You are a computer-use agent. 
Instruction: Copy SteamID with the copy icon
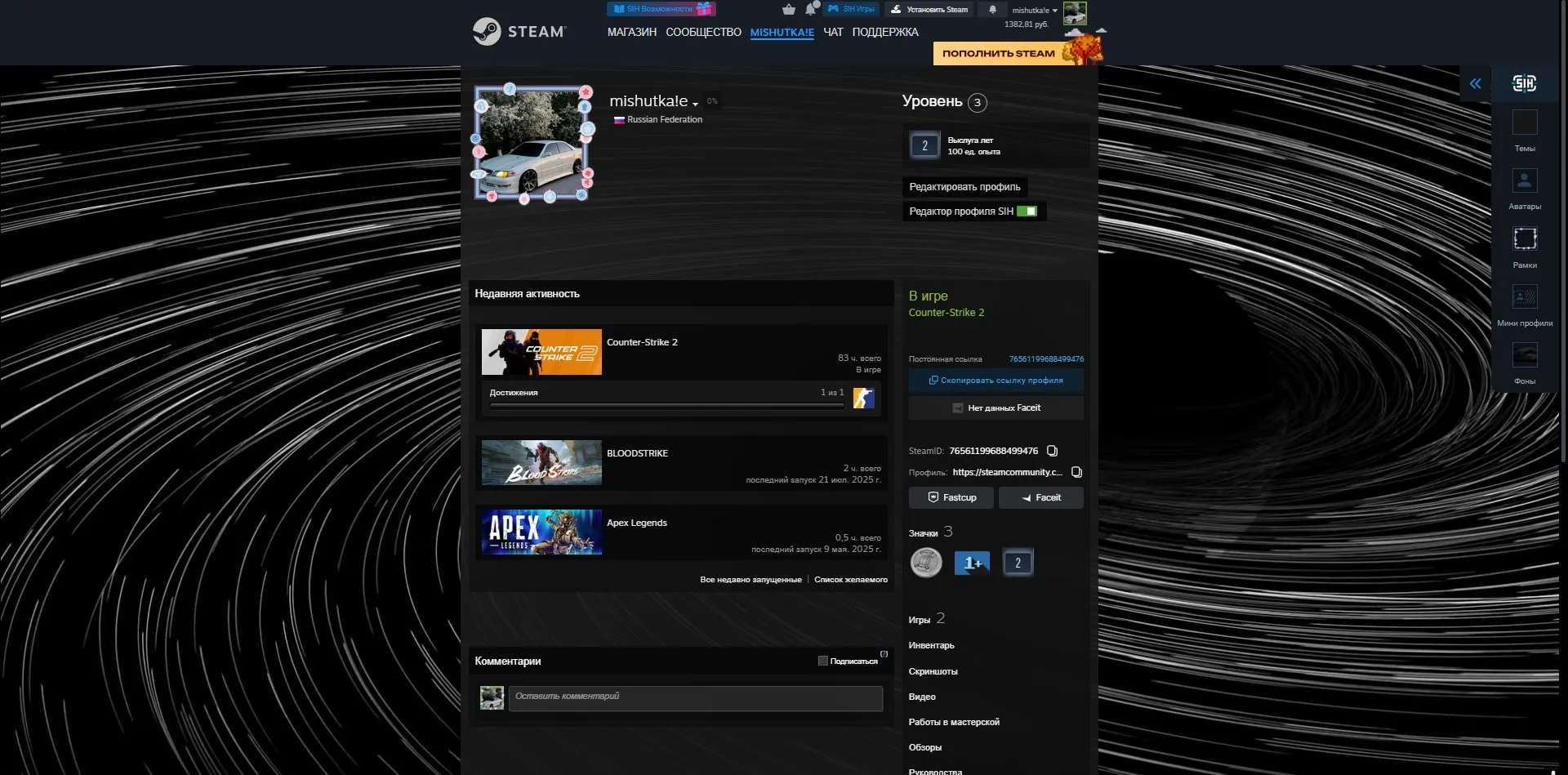click(1052, 451)
